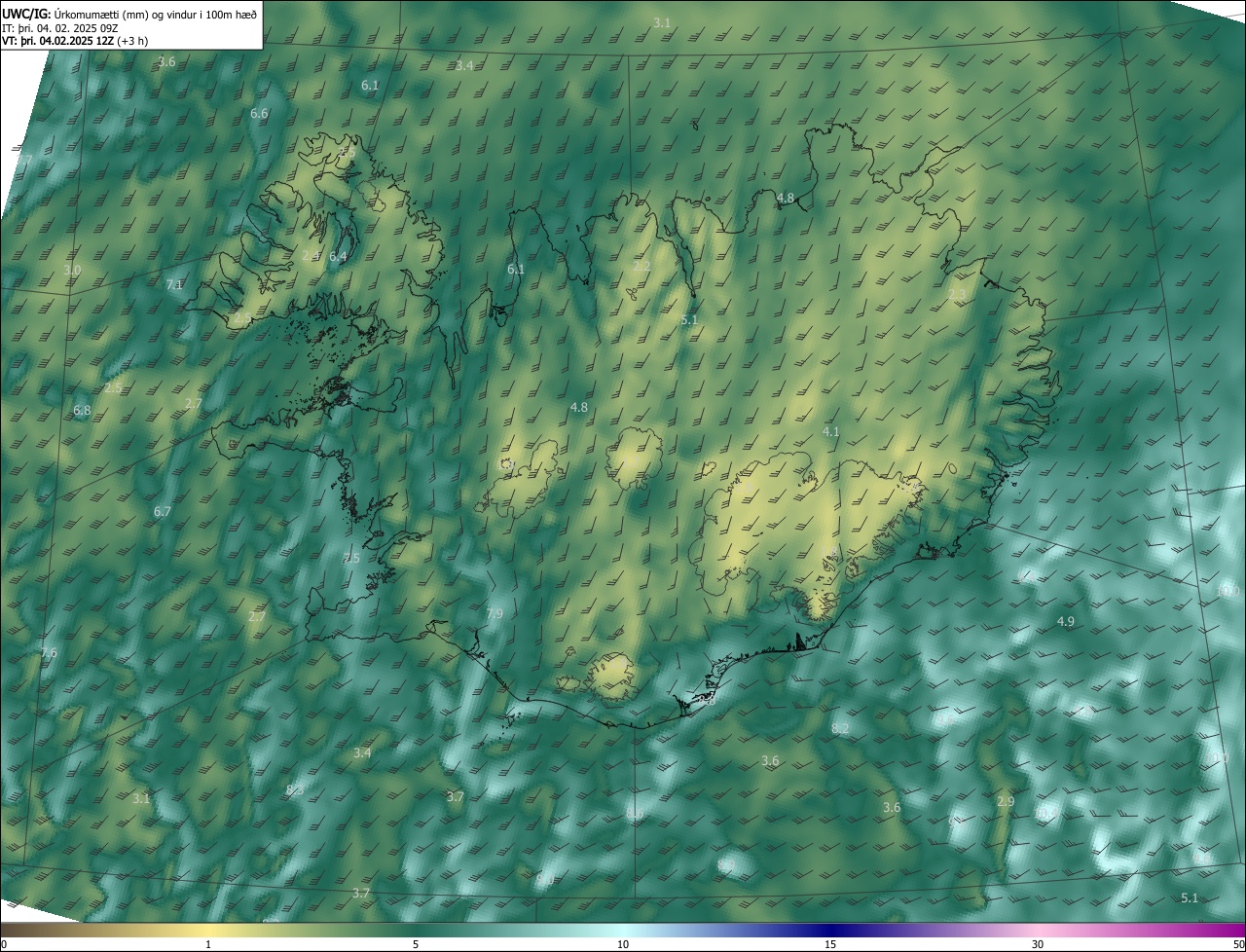Click the '5' tick label on the color scale
The image size is (1246, 952).
pos(416,944)
